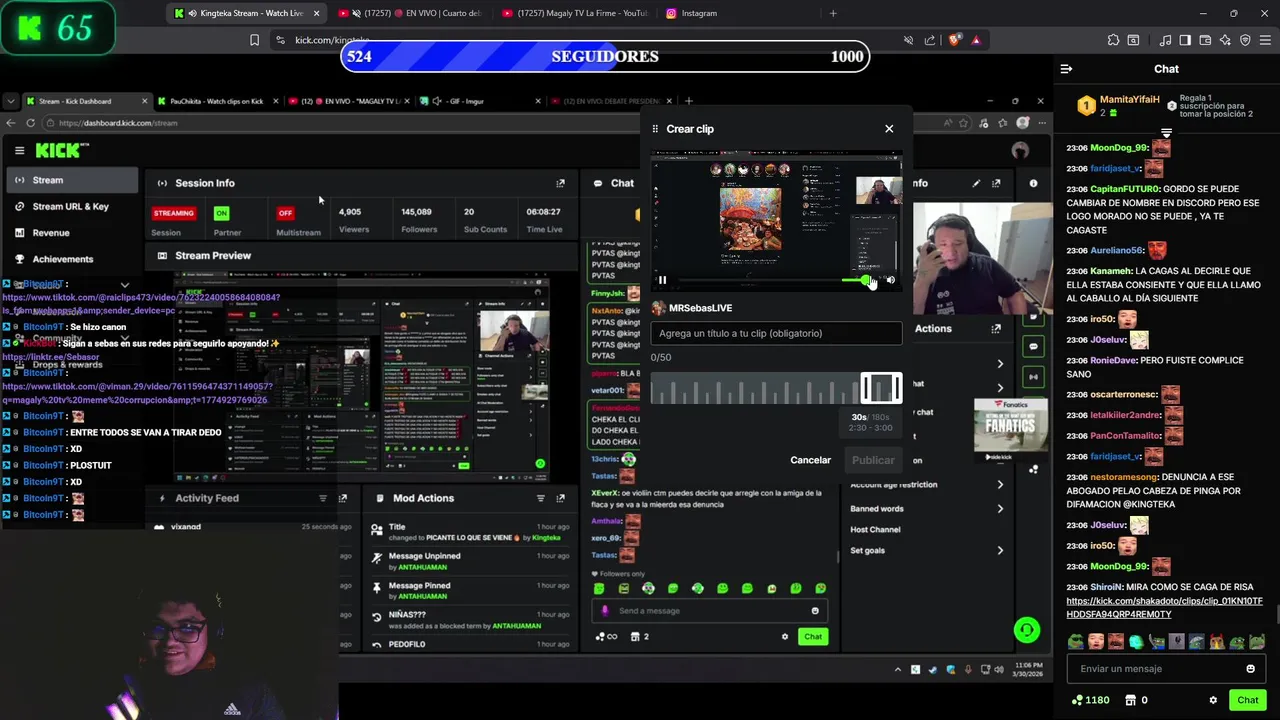The width and height of the screenshot is (1280, 720).
Task: Click the clip preview progress bar
Action: (760, 280)
